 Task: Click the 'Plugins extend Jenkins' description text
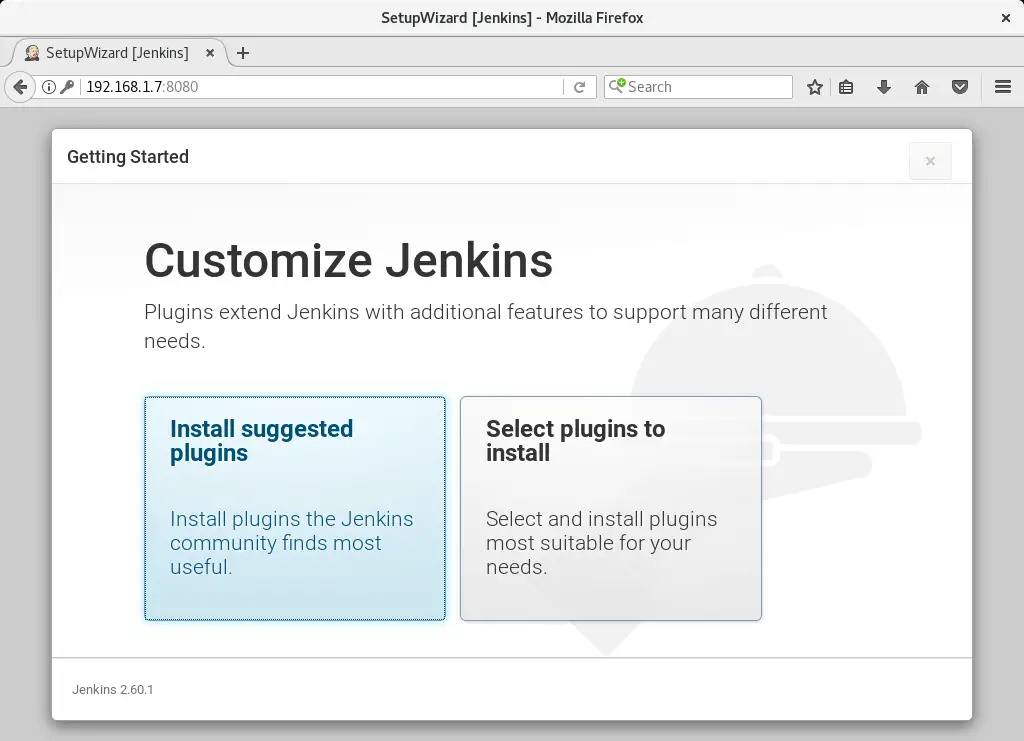486,326
